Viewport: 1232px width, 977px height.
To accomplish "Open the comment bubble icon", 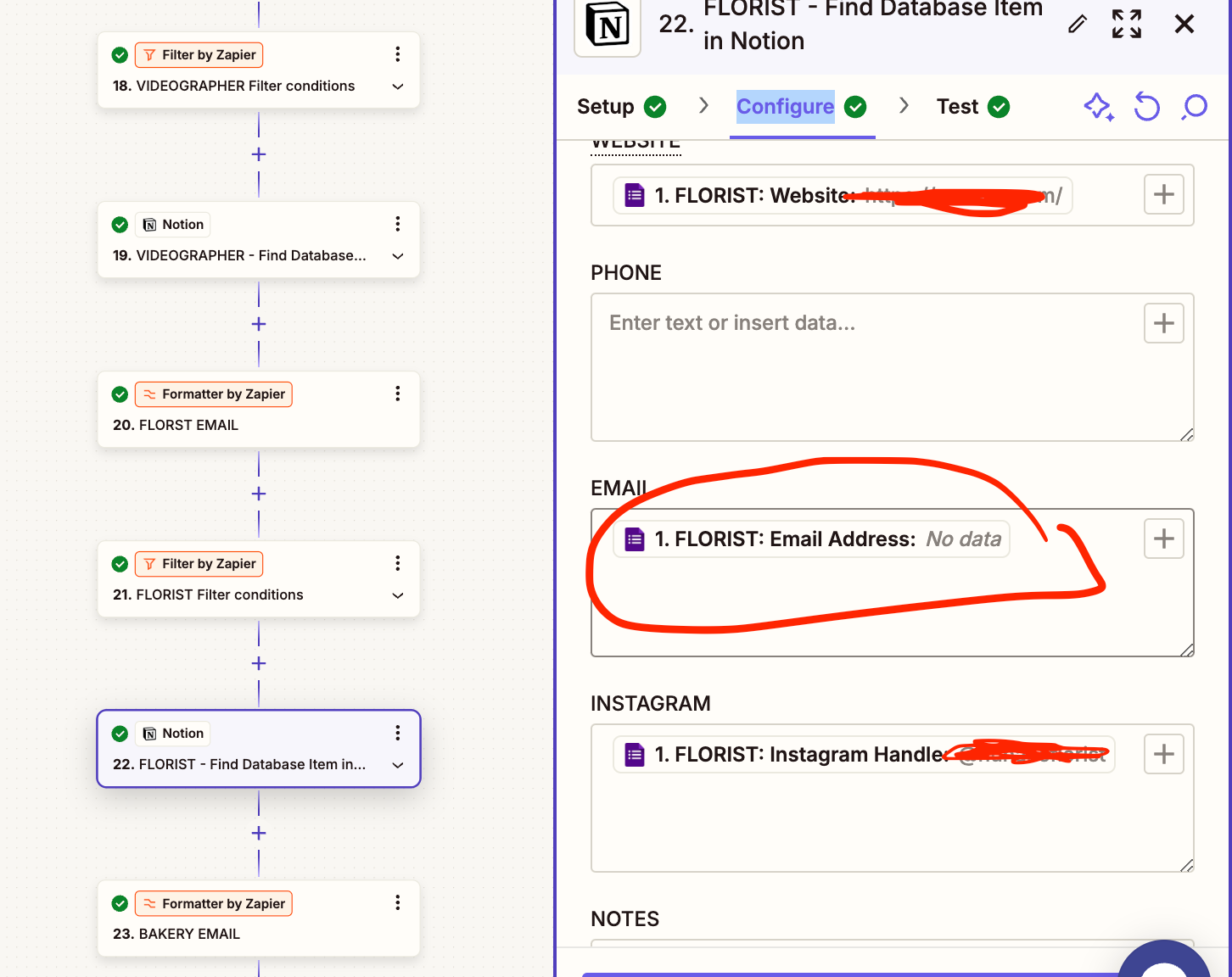I will [x=1195, y=107].
